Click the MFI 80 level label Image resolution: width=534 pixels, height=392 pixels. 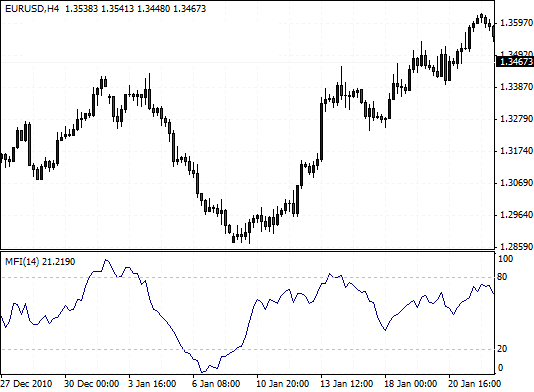point(502,277)
